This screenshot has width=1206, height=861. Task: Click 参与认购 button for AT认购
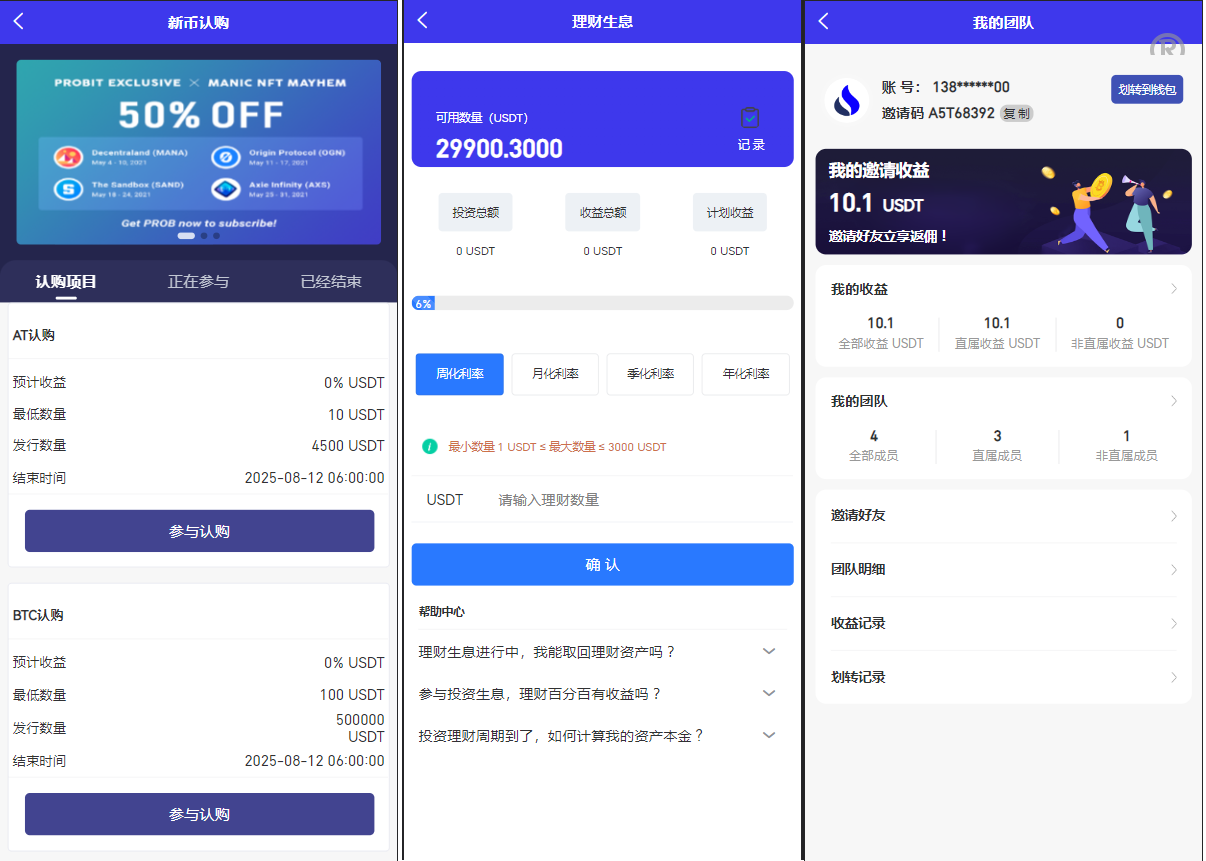pyautogui.click(x=199, y=531)
